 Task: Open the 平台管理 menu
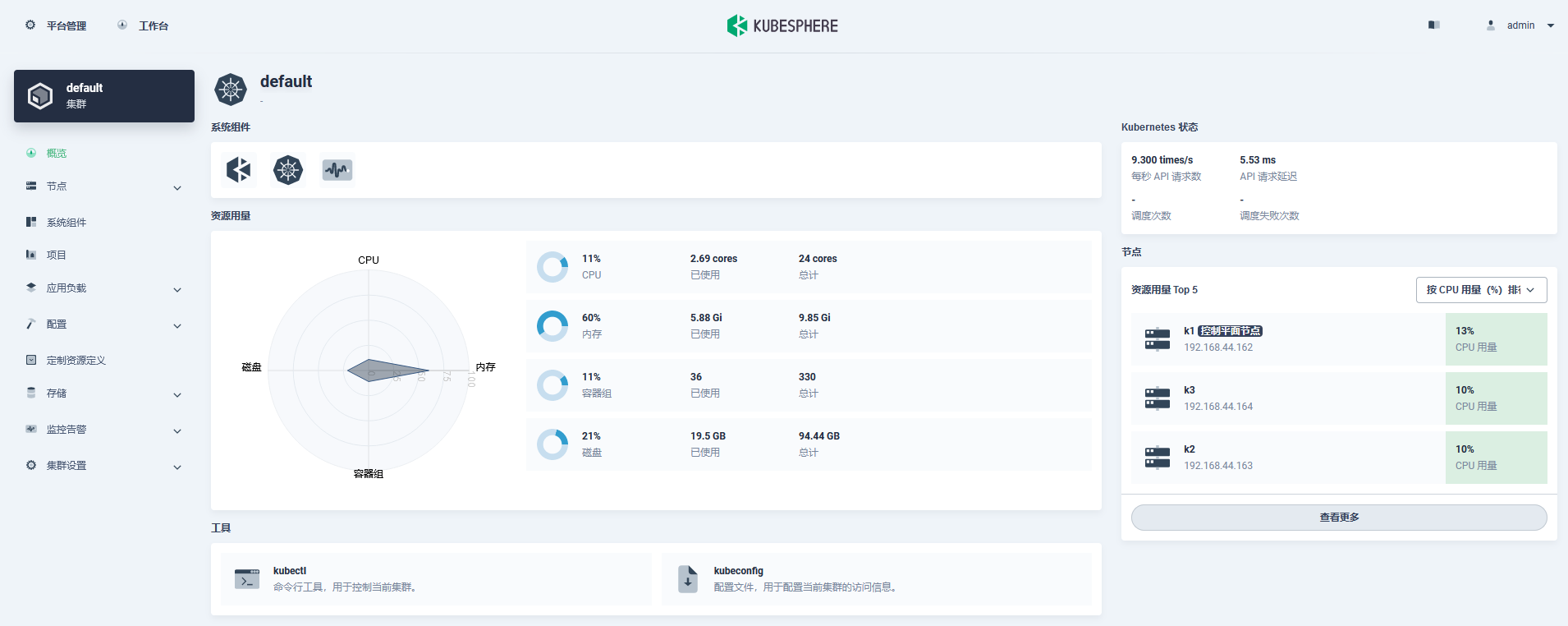[66, 25]
